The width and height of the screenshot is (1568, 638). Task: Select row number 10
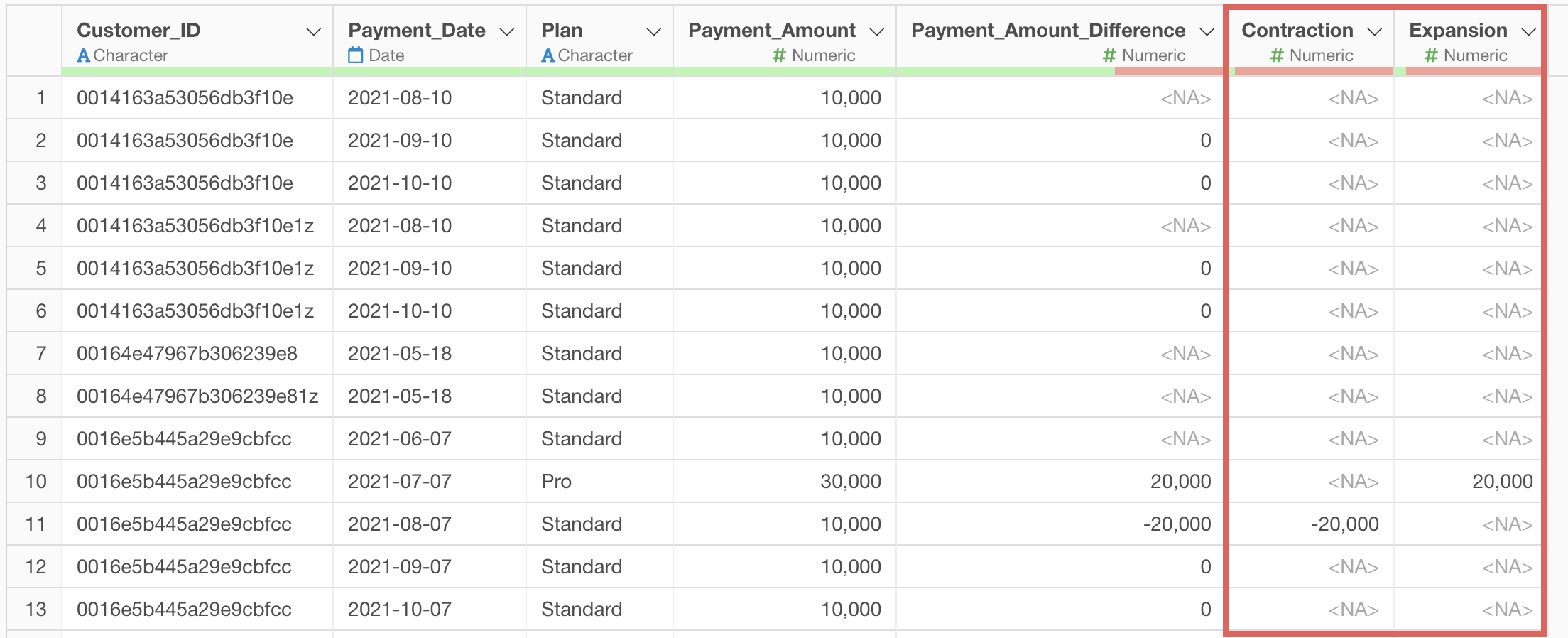pos(36,482)
